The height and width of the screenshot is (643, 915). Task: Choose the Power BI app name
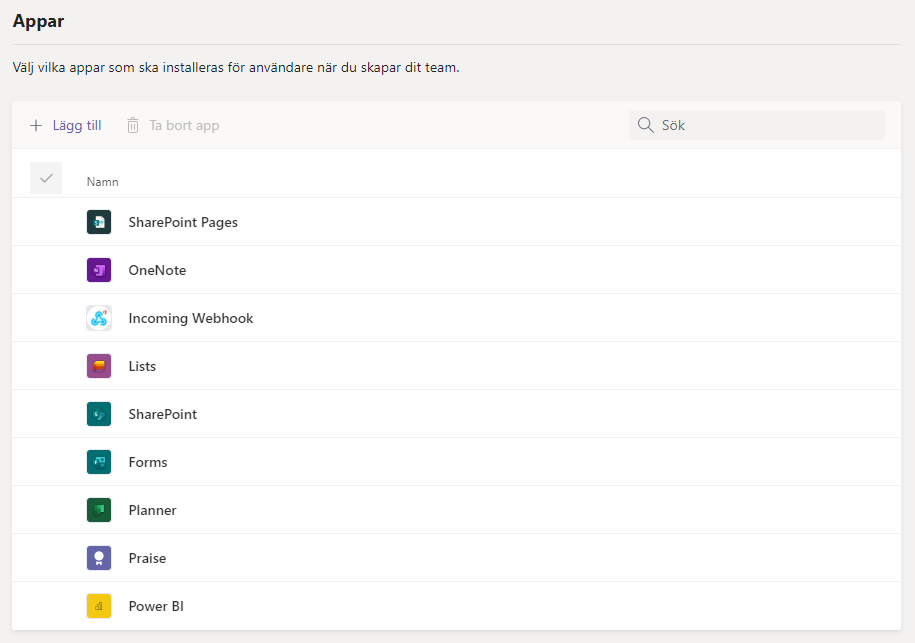(156, 606)
